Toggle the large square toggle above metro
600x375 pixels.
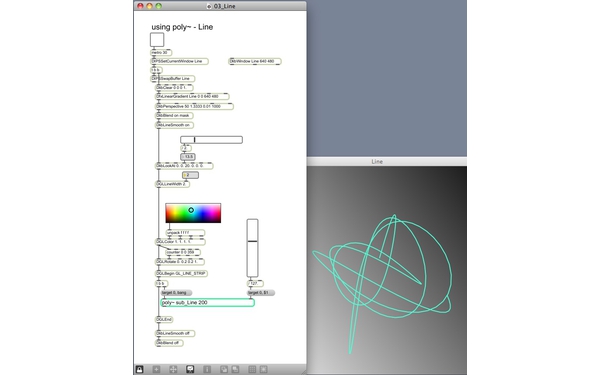click(157, 40)
